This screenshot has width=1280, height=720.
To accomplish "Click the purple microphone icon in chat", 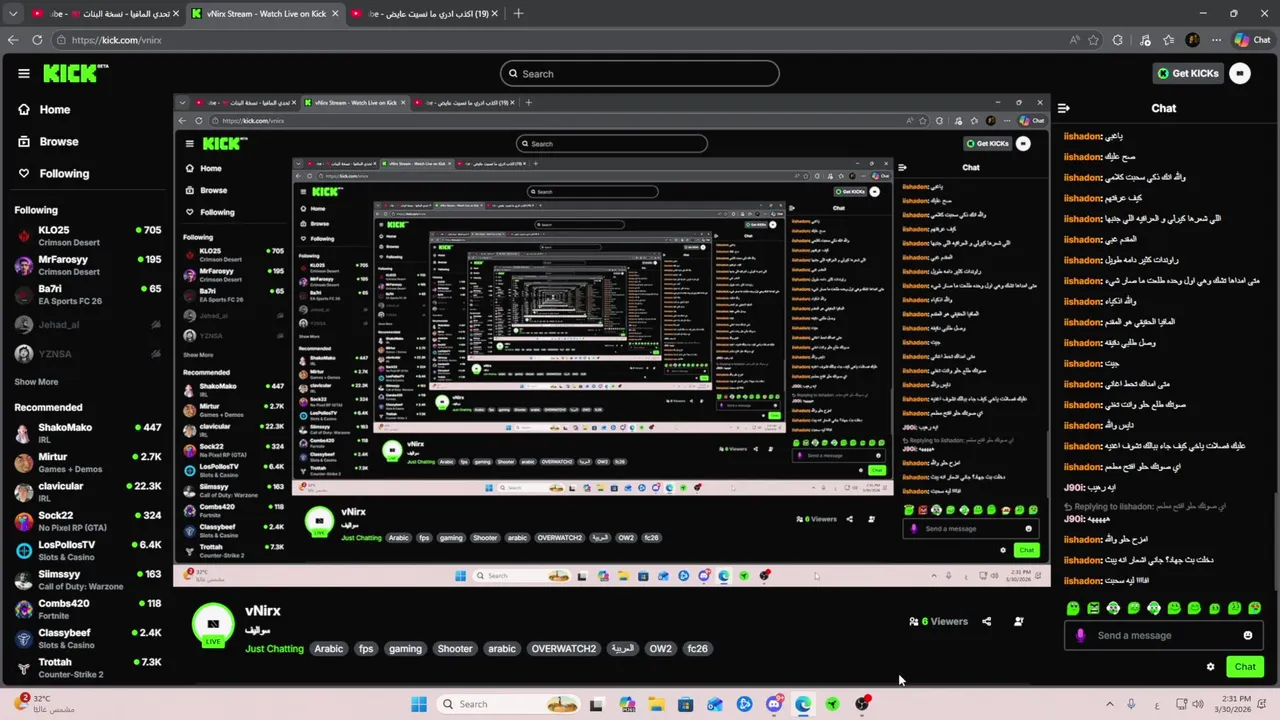I will coord(1080,636).
